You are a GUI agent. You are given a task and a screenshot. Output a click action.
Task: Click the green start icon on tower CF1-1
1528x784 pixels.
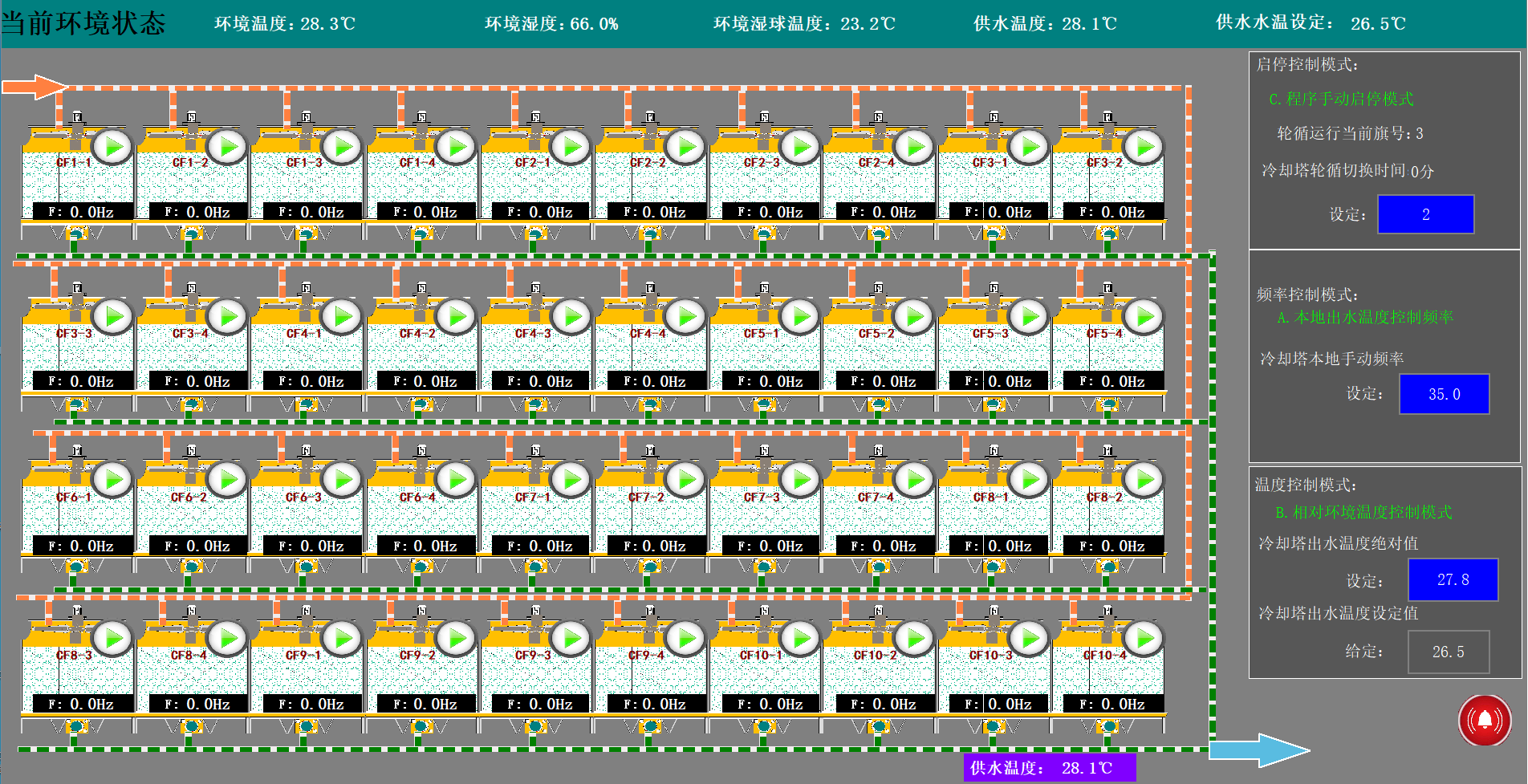coord(112,144)
